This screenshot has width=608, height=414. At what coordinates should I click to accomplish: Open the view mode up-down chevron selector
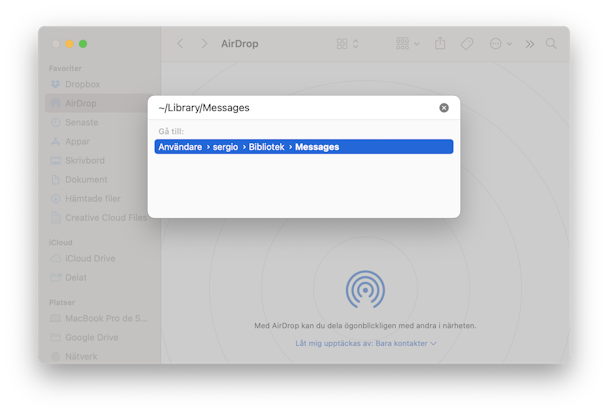pos(356,44)
